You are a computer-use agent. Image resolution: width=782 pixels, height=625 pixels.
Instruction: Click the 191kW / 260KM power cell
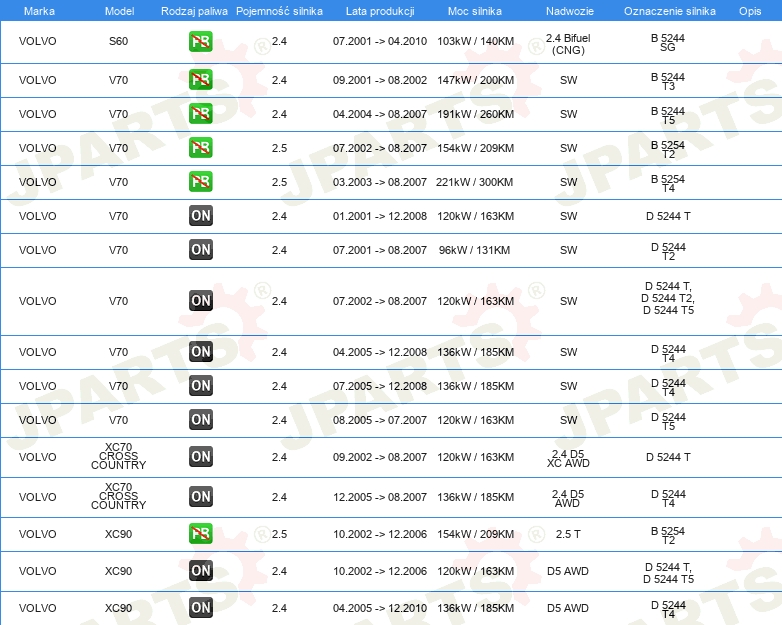tap(475, 114)
